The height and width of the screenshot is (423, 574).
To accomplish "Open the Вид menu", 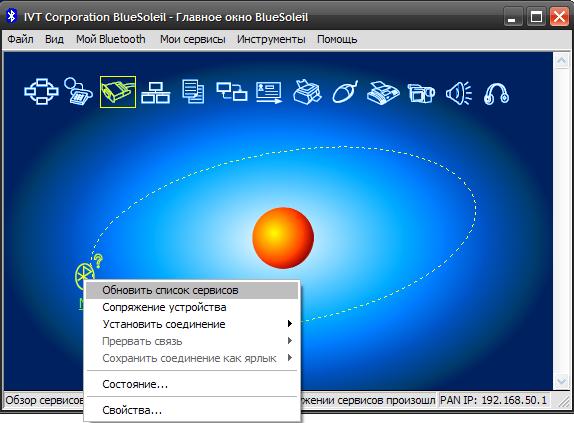I will coord(54,39).
